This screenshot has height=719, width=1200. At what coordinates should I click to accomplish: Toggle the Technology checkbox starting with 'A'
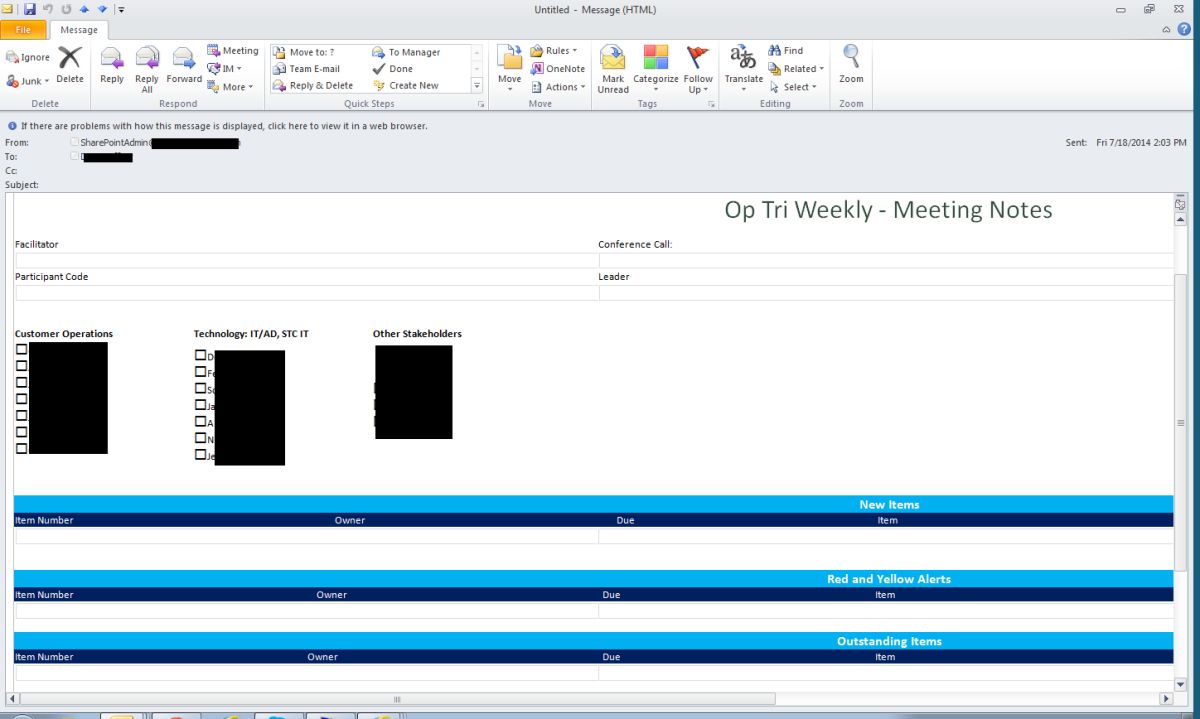tap(200, 421)
